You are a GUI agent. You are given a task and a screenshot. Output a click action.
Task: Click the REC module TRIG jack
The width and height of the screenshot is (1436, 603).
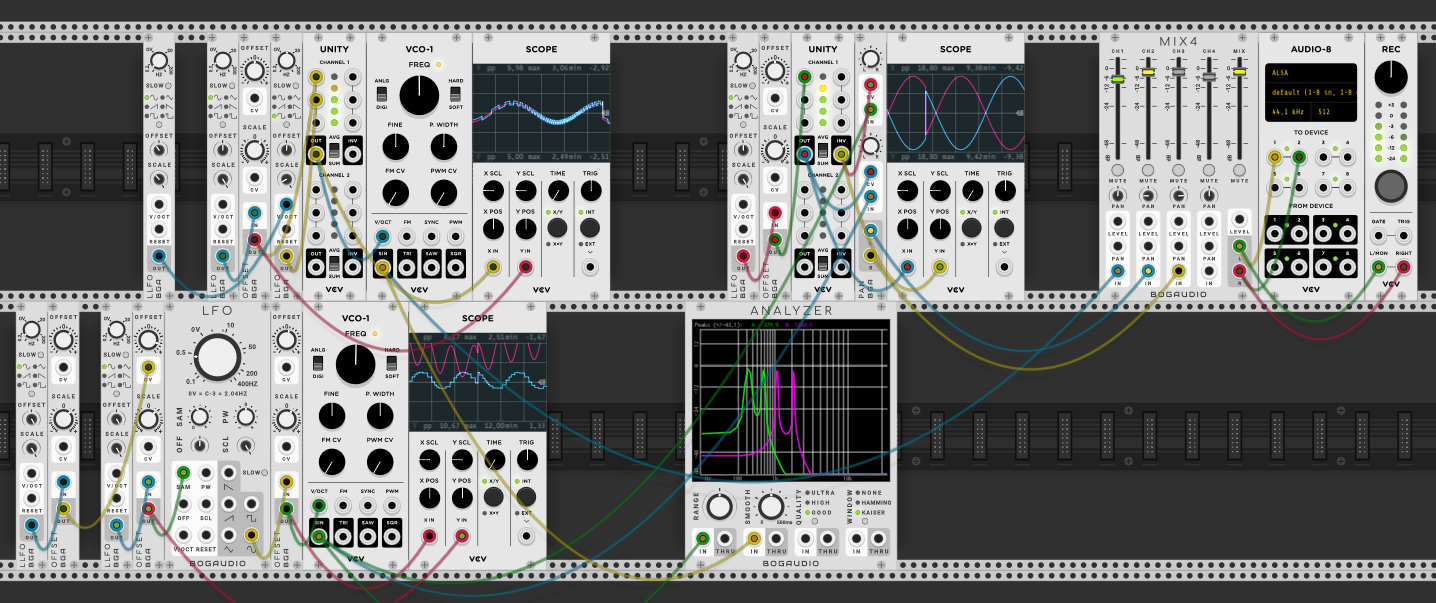coord(1403,236)
